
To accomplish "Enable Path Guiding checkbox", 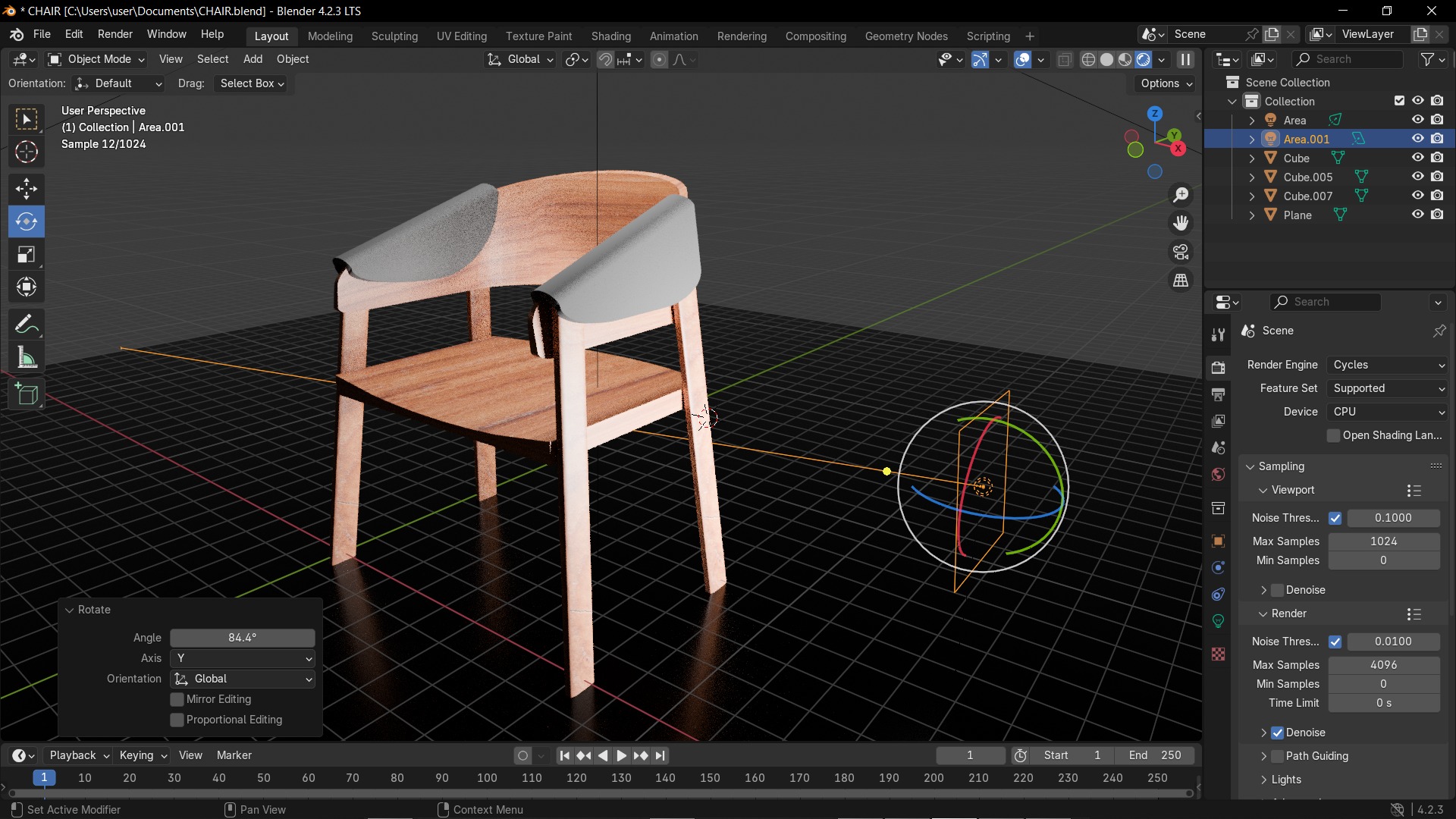I will pos(1278,756).
